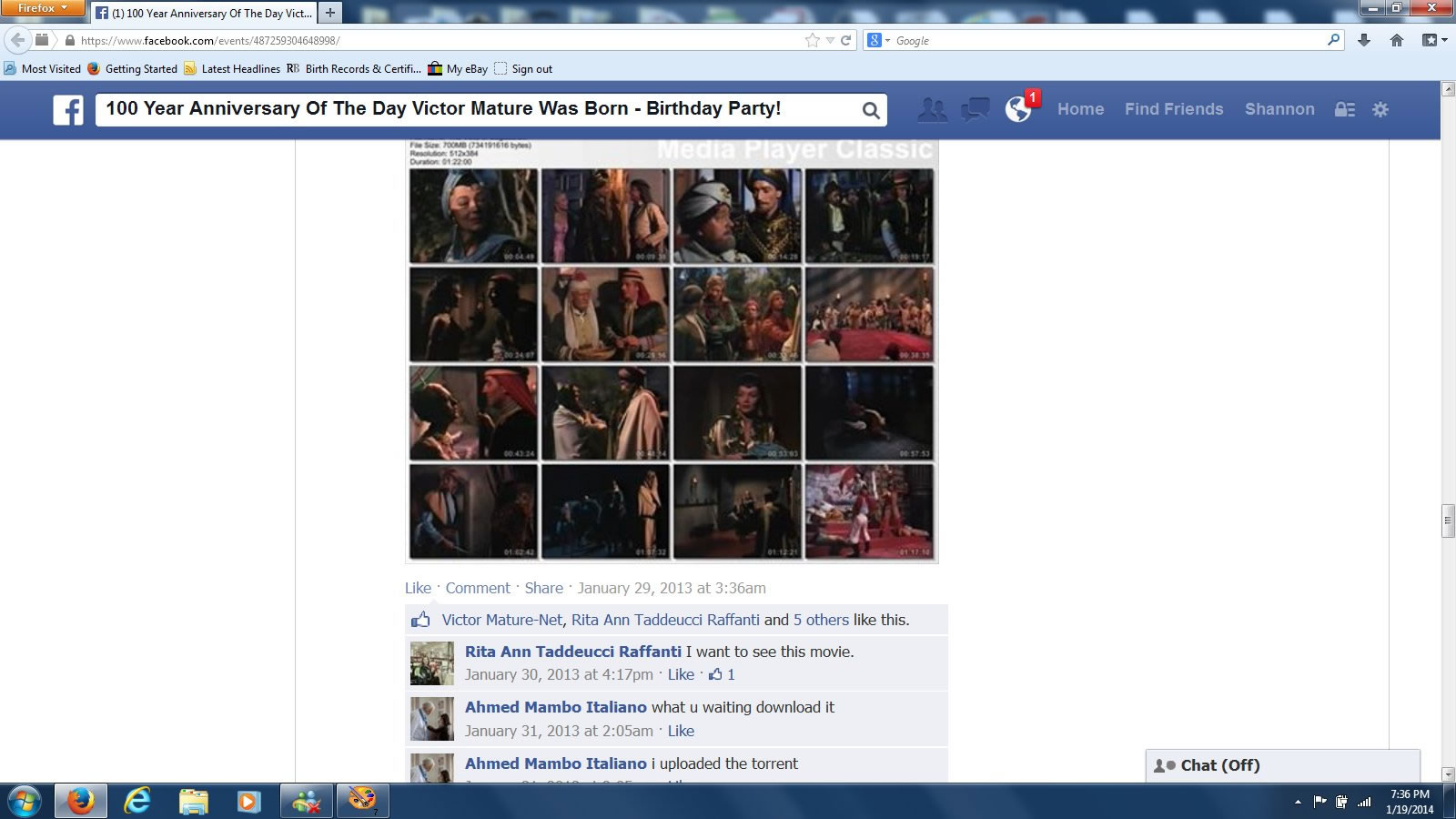Click network signal icon in system tray
The image size is (1456, 819).
tap(1364, 802)
